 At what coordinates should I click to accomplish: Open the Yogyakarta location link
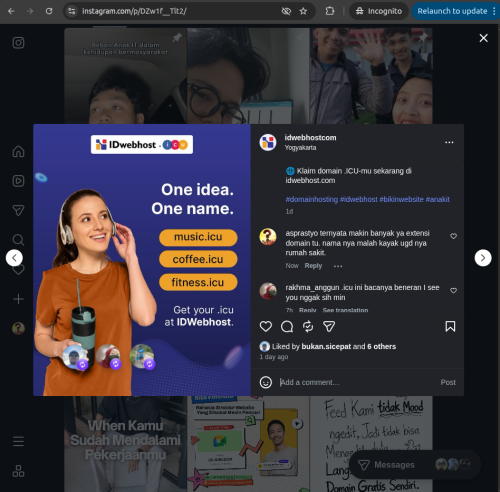click(x=300, y=147)
